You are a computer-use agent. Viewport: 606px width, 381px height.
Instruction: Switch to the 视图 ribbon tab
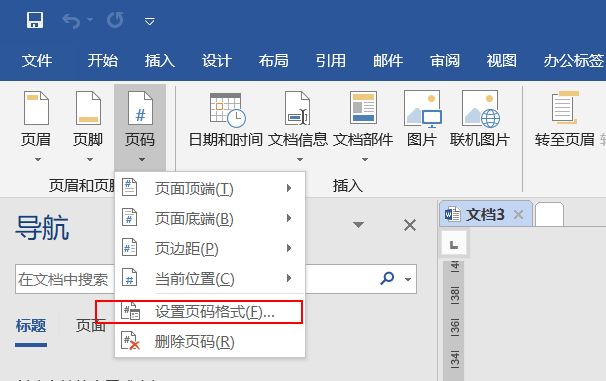[502, 61]
